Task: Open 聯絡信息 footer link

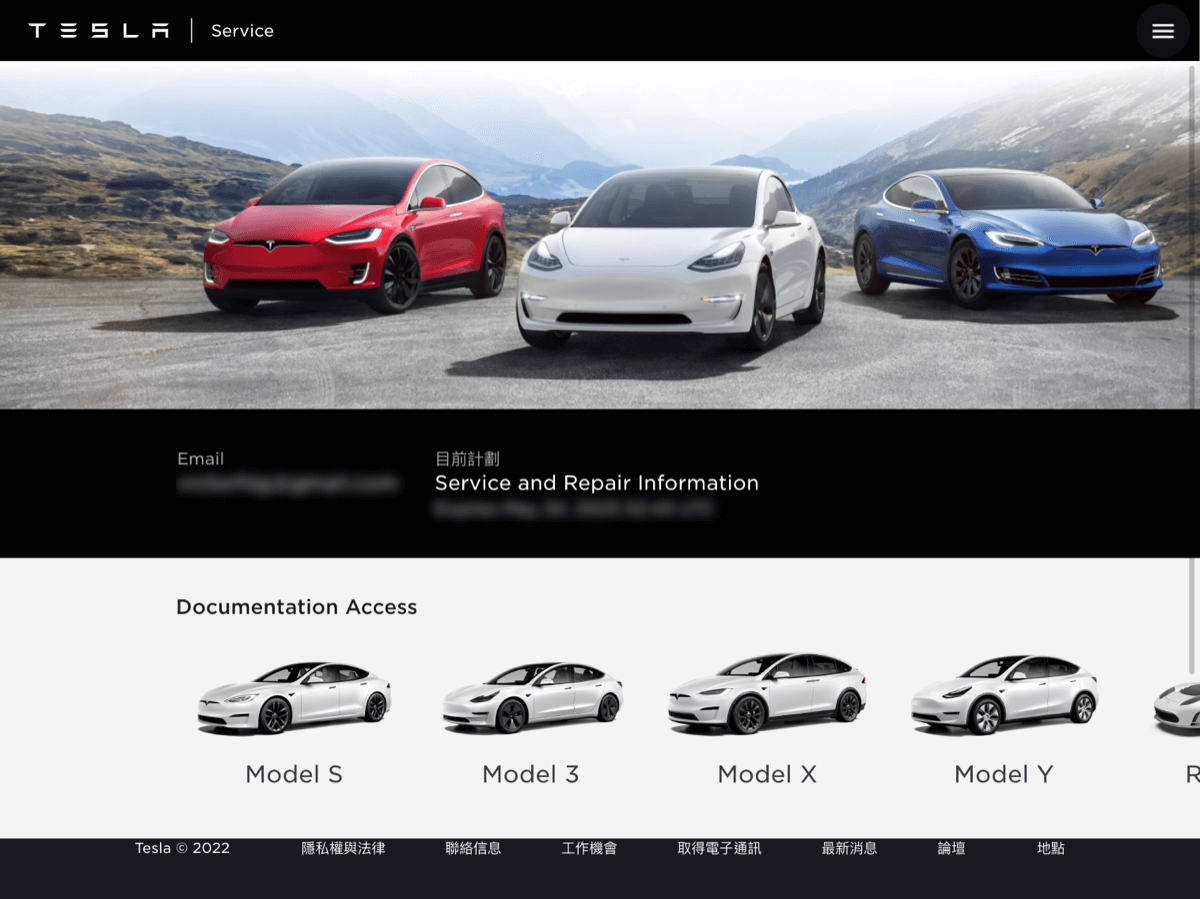Action: coord(473,848)
